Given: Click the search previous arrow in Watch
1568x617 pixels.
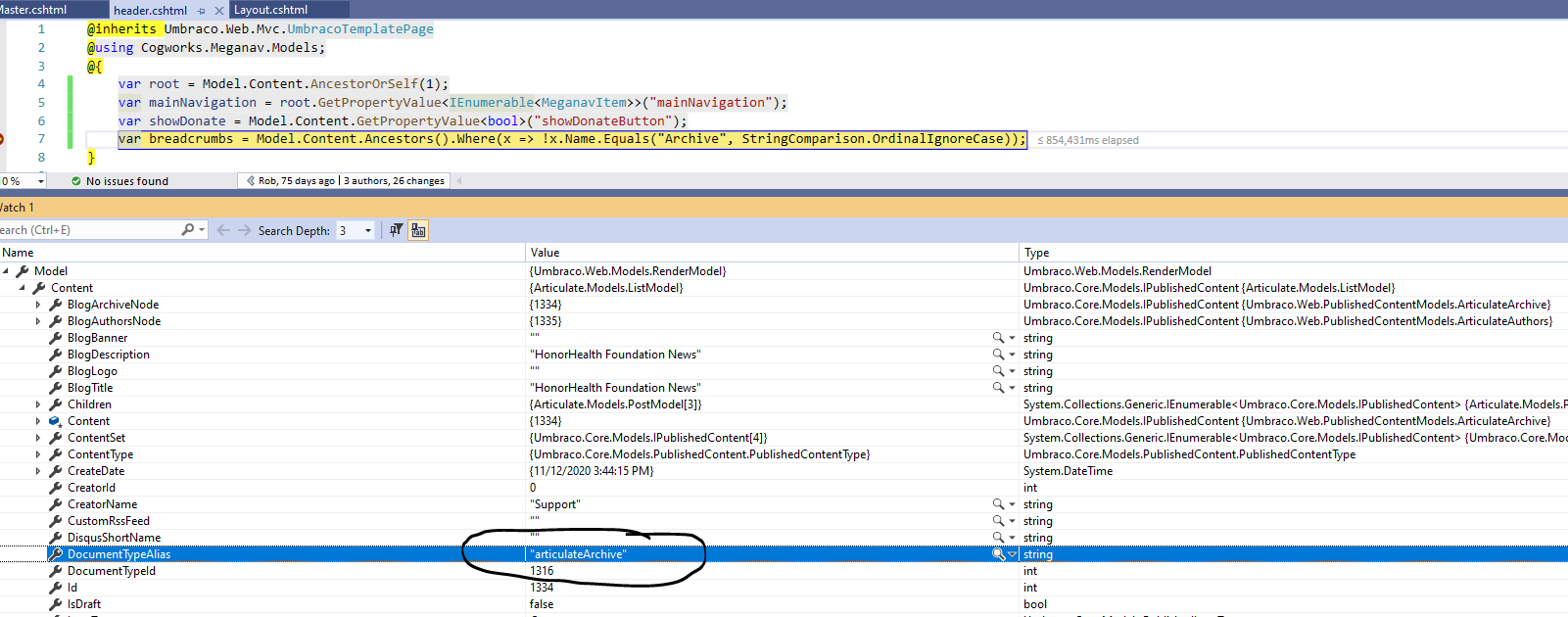Looking at the screenshot, I should tap(223, 230).
